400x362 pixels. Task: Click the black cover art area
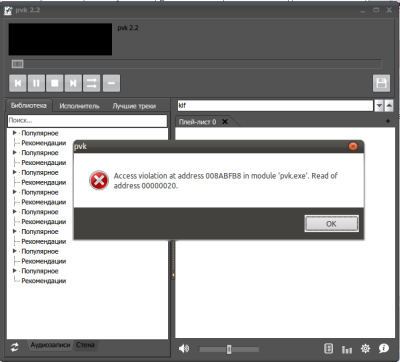[x=60, y=39]
